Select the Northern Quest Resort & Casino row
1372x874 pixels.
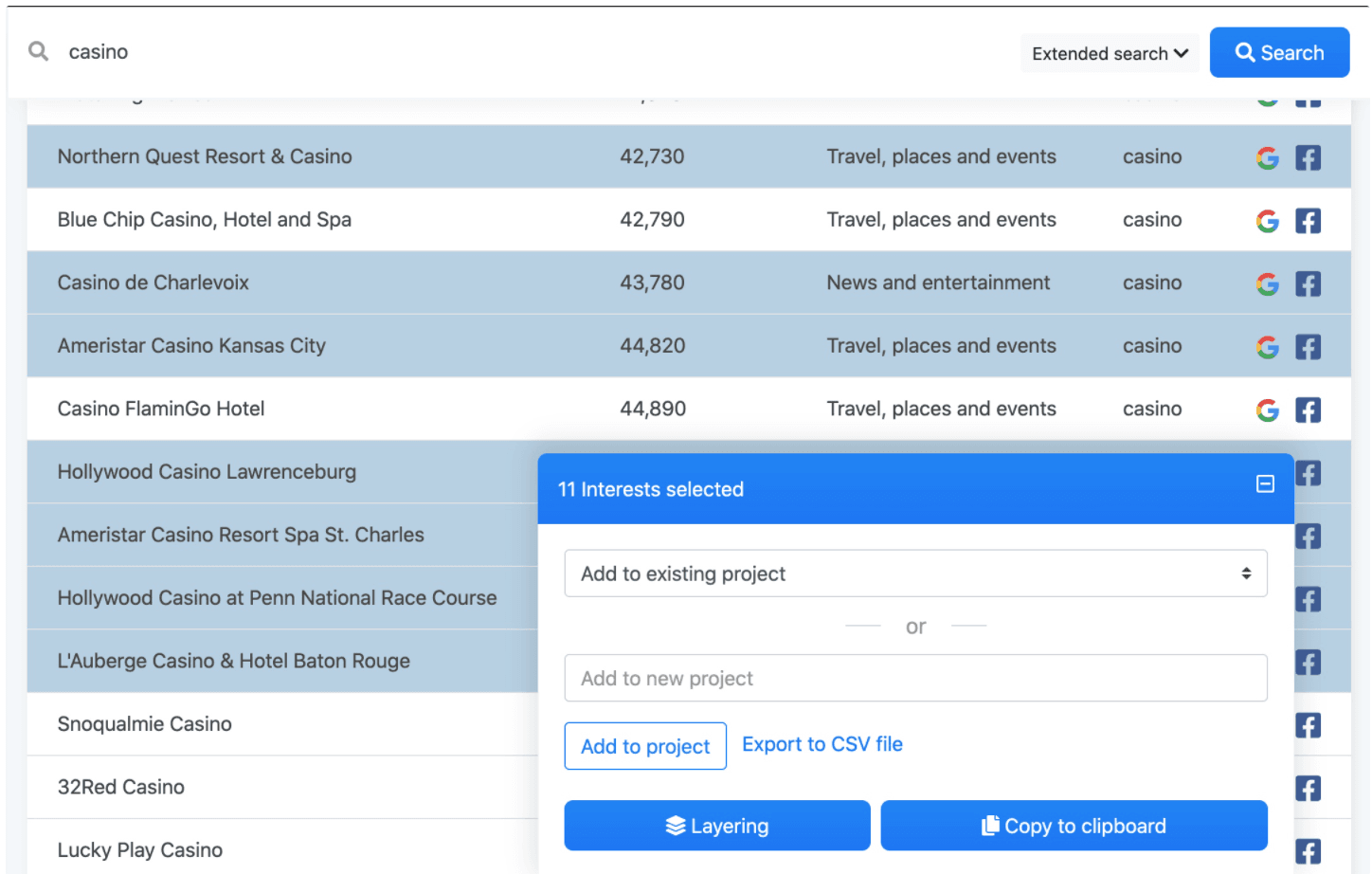coord(689,156)
